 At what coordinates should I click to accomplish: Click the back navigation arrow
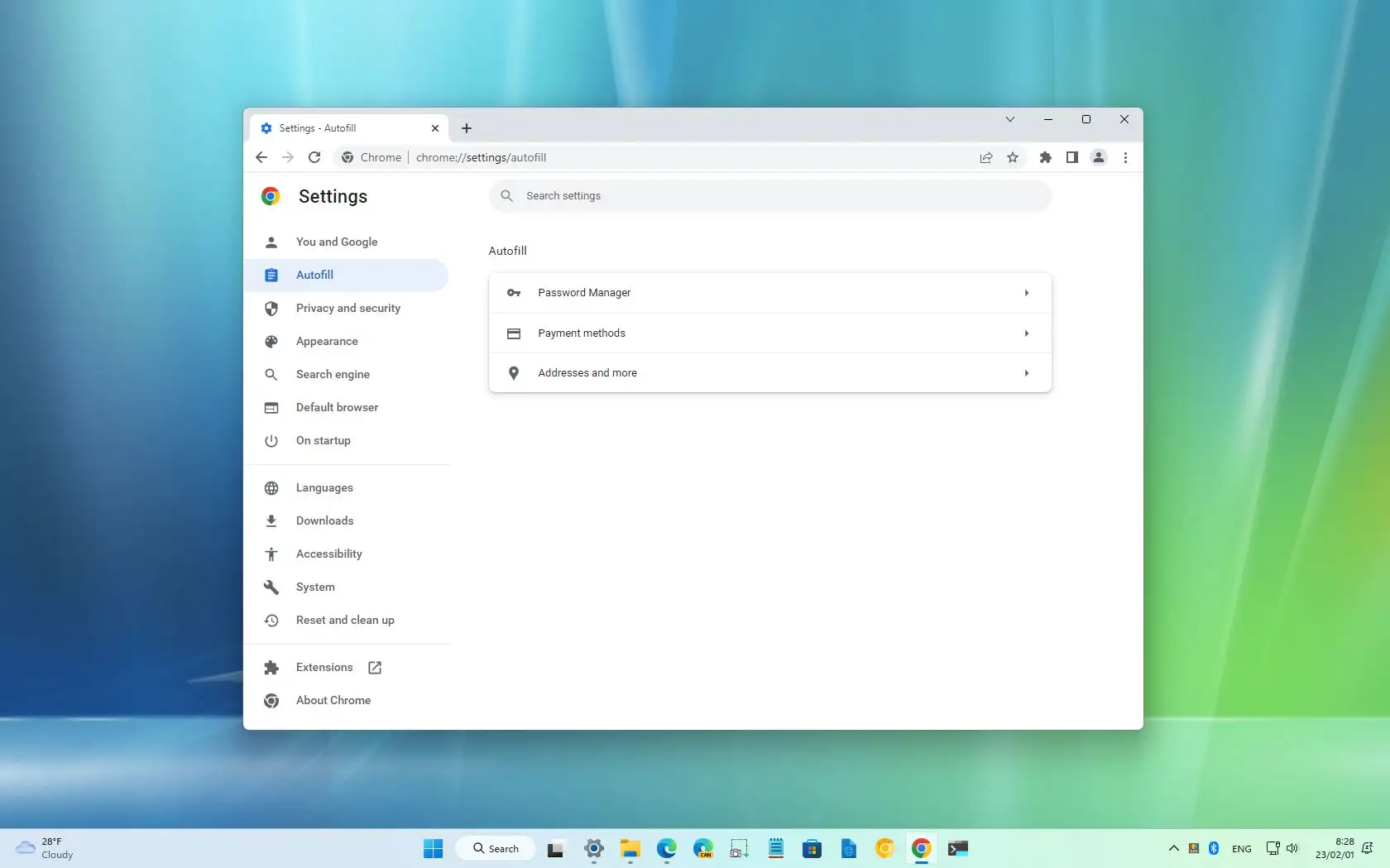(x=261, y=157)
